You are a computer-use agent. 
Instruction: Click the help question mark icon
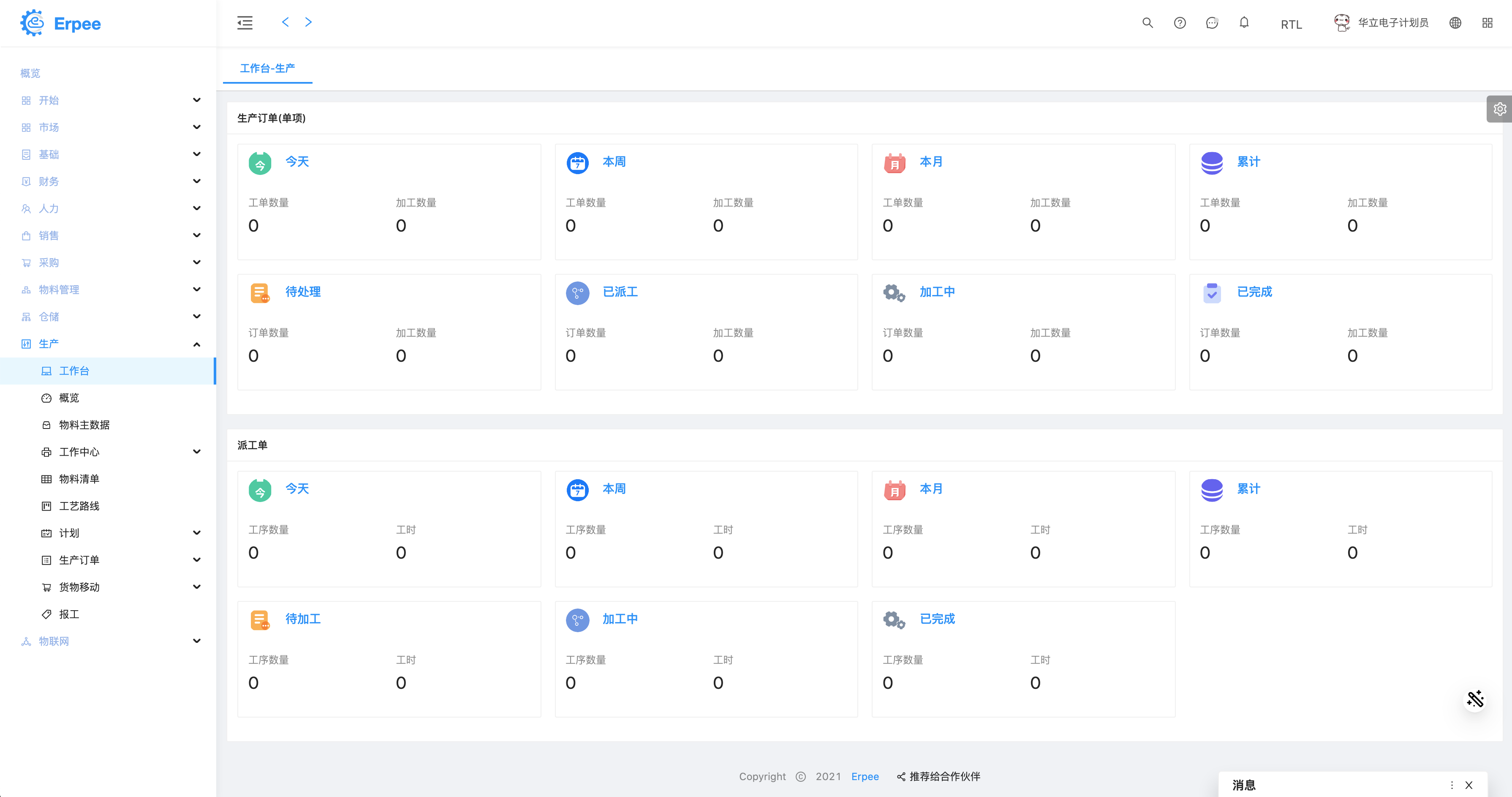pyautogui.click(x=1180, y=23)
